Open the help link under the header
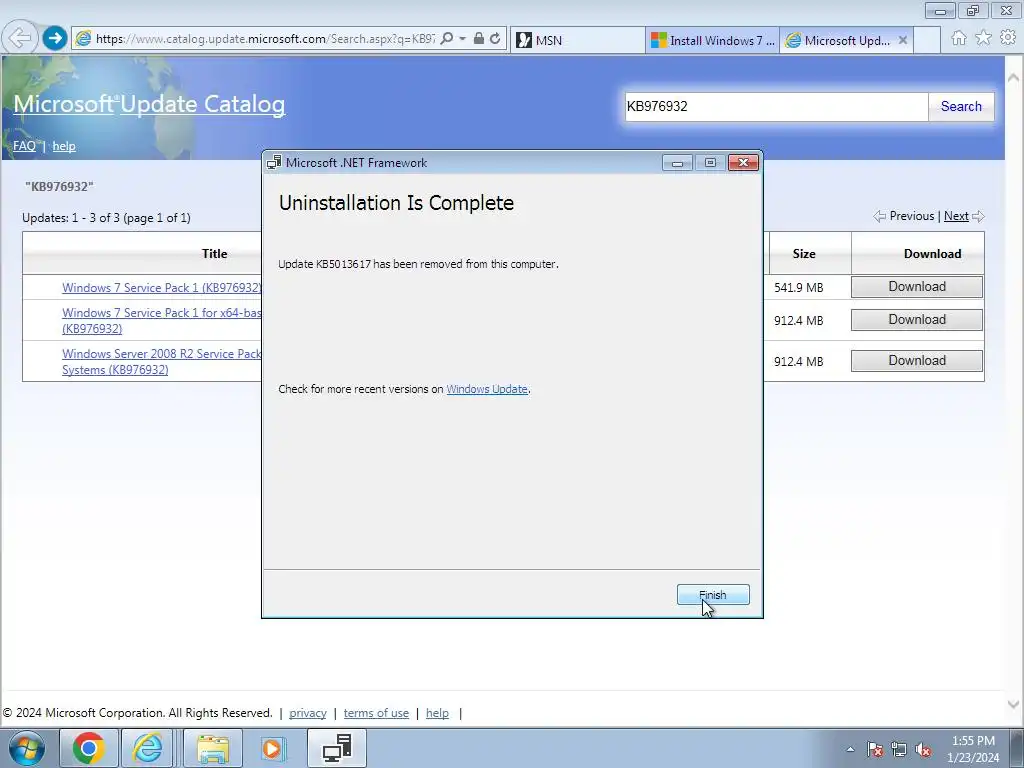 click(x=64, y=146)
